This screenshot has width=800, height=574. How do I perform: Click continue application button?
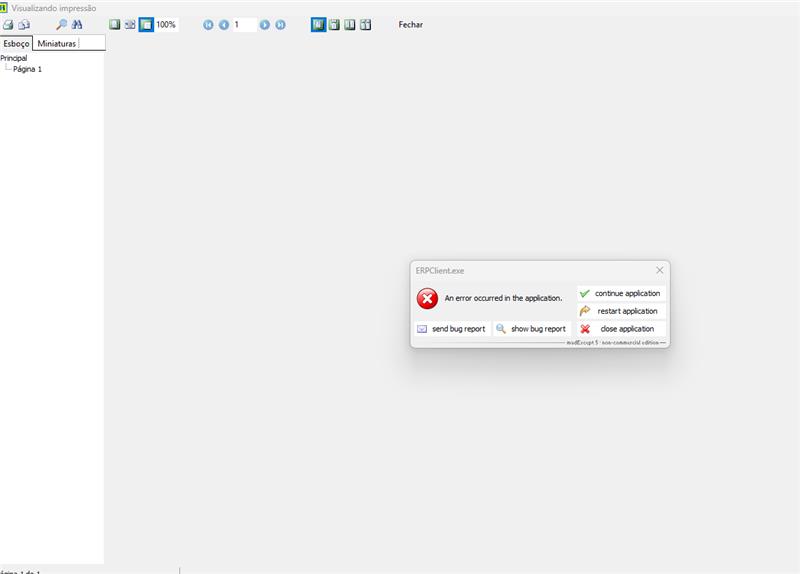[621, 293]
